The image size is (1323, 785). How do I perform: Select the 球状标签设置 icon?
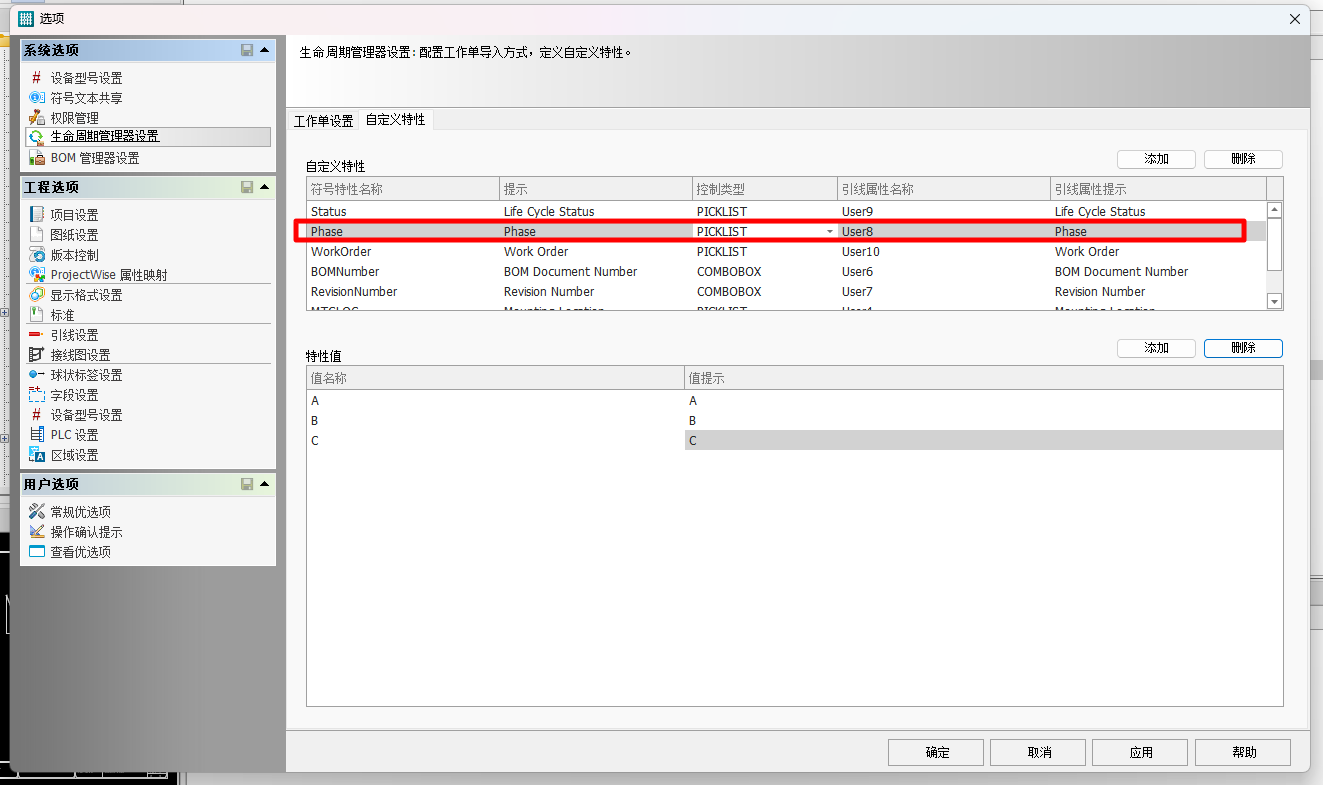pyautogui.click(x=37, y=375)
